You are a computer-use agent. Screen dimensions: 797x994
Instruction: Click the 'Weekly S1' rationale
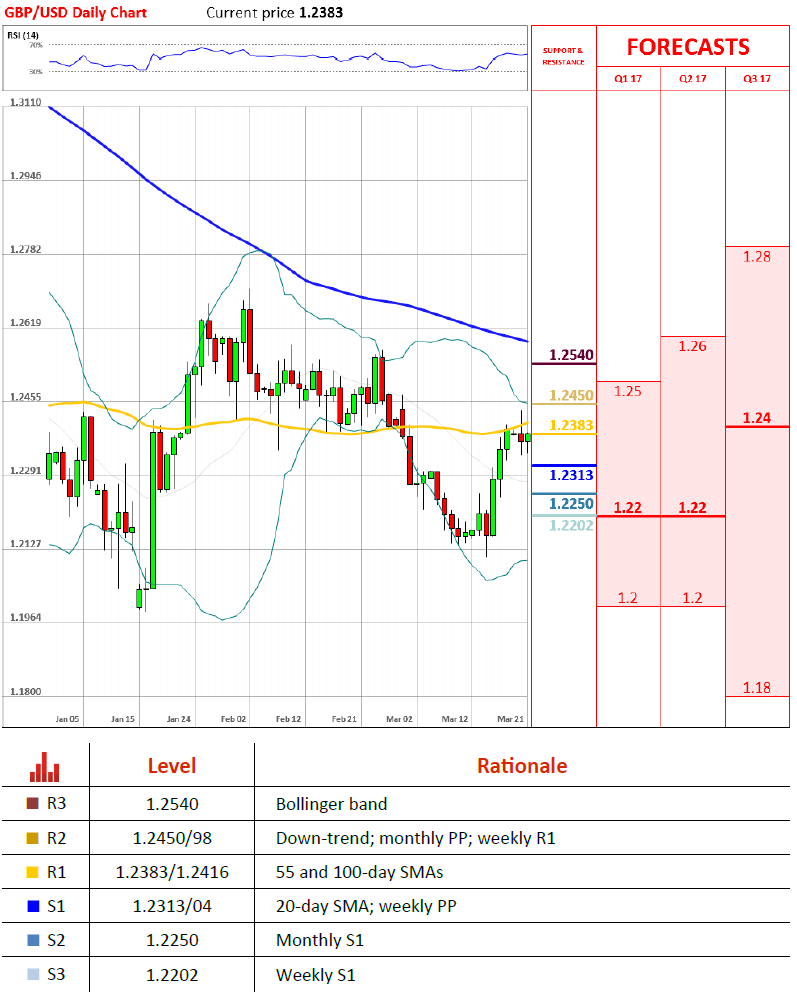tap(316, 975)
